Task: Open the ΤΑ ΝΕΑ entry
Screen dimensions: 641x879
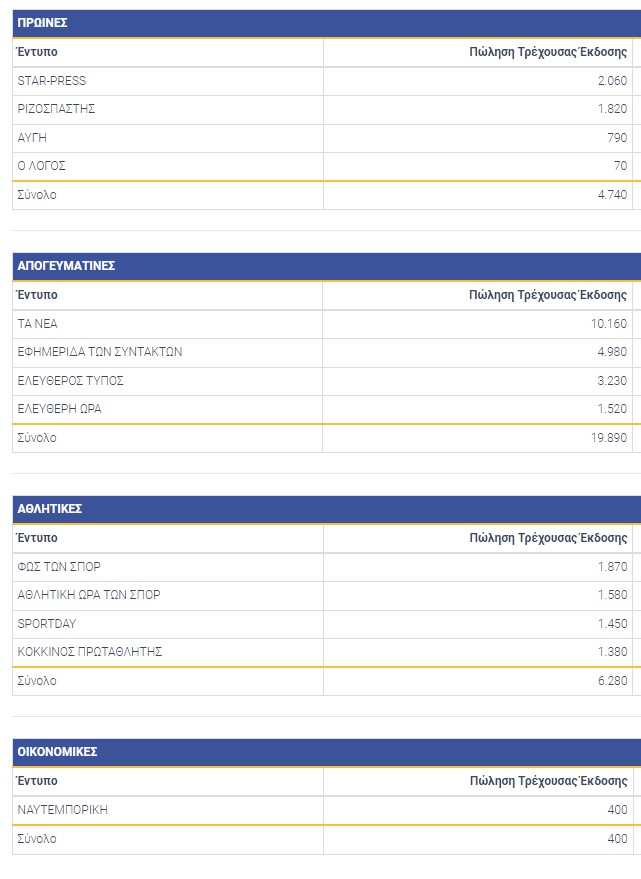Action: click(40, 324)
